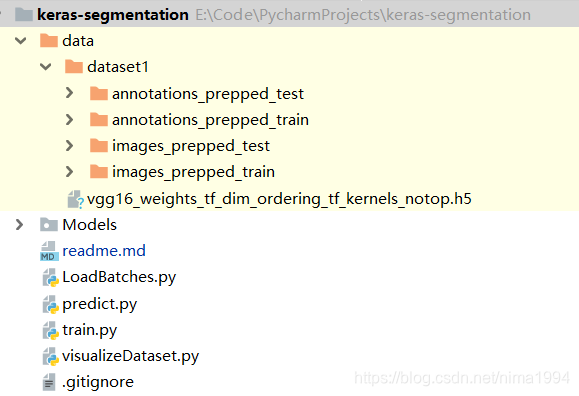The height and width of the screenshot is (396, 579).
Task: Click the images_prepped_train folder icon
Action: [99, 172]
